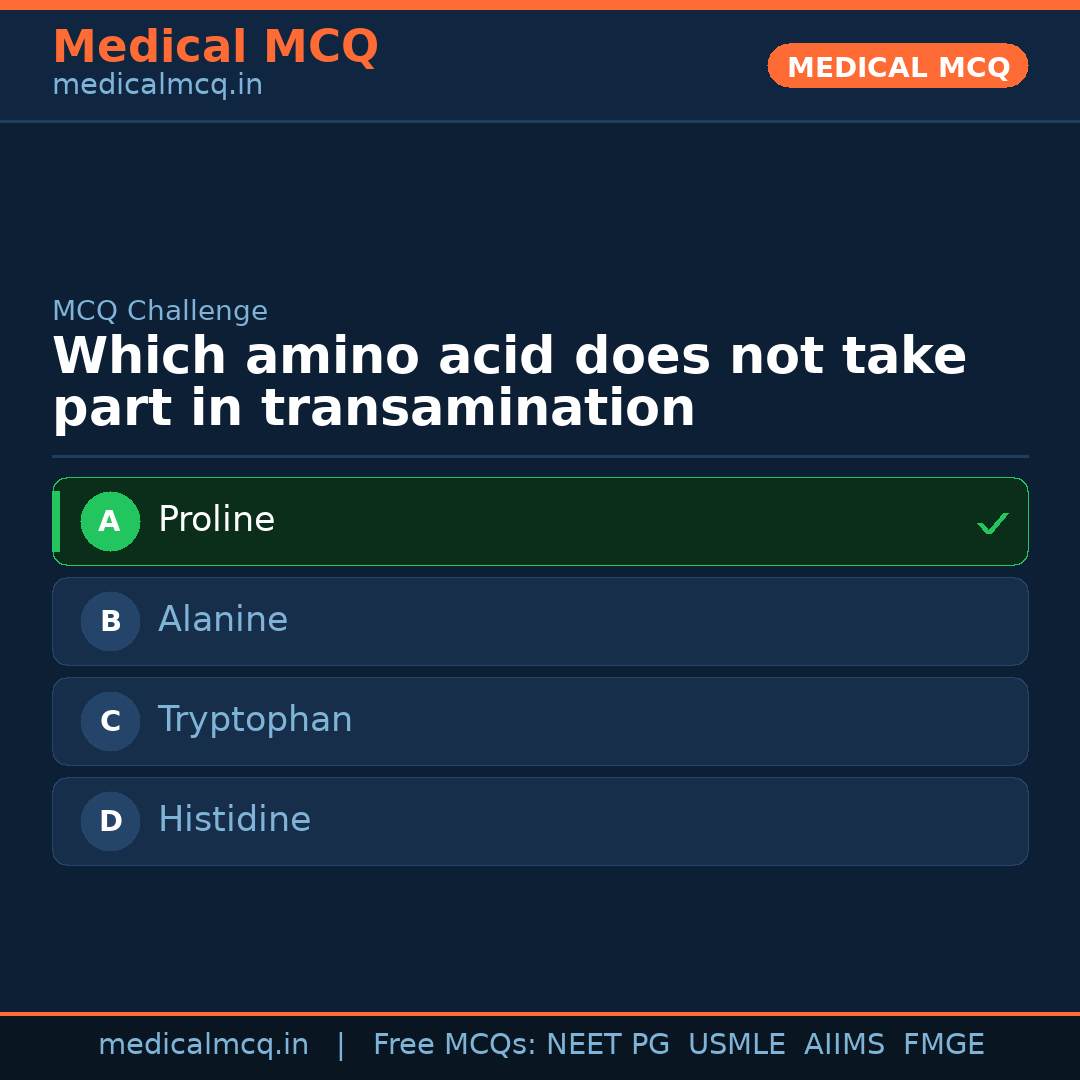Select the Proline answer text
This screenshot has height=1080, width=1080.
pos(216,520)
